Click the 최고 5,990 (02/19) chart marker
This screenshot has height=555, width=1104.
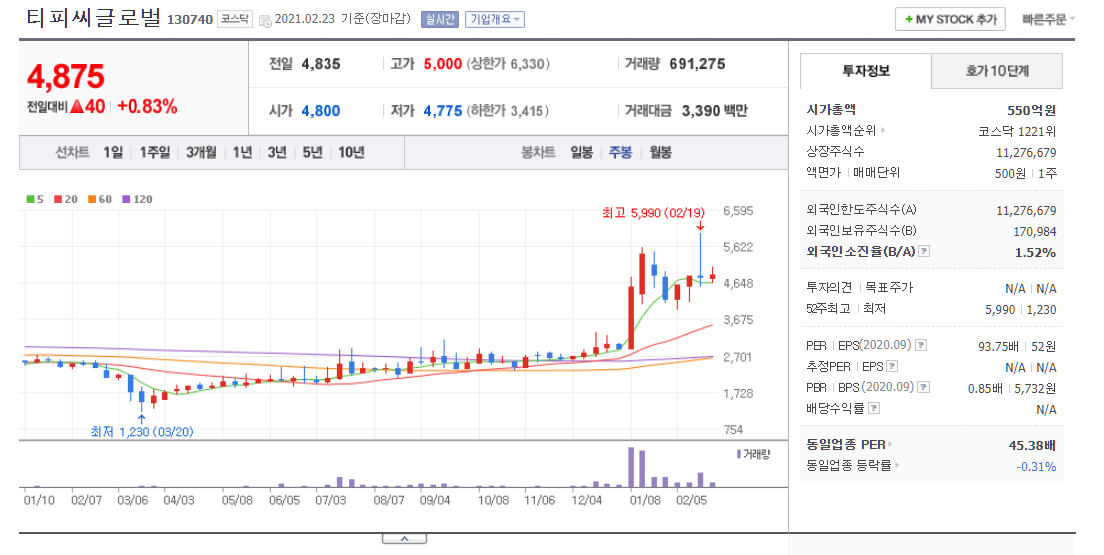[653, 213]
